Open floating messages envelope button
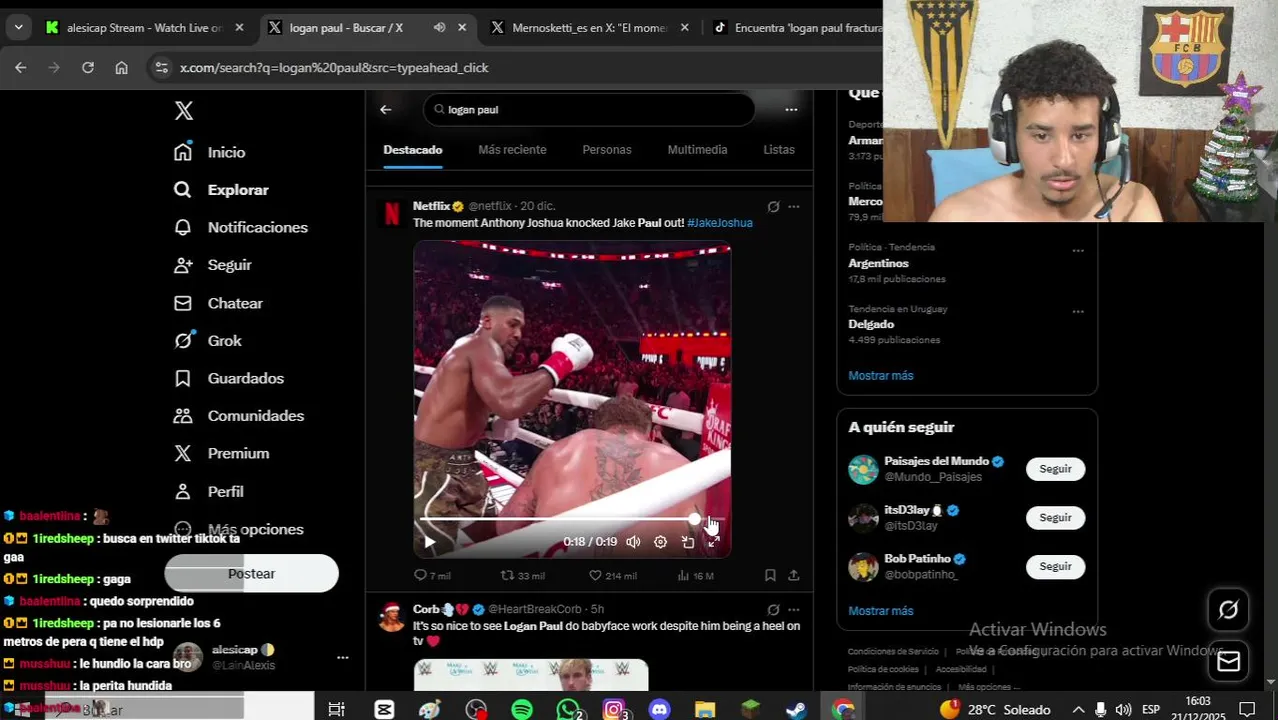This screenshot has height=720, width=1278. pyautogui.click(x=1229, y=662)
